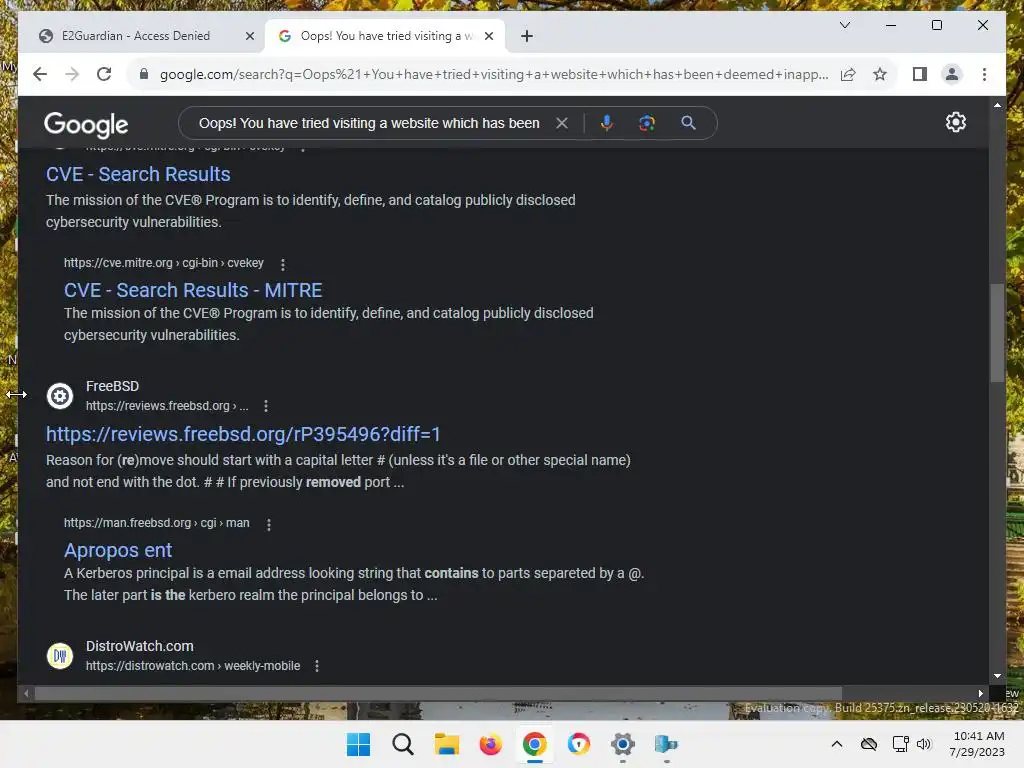Viewport: 1024px width, 768px height.
Task: Focus the Chrome address bar URL
Action: (x=494, y=74)
